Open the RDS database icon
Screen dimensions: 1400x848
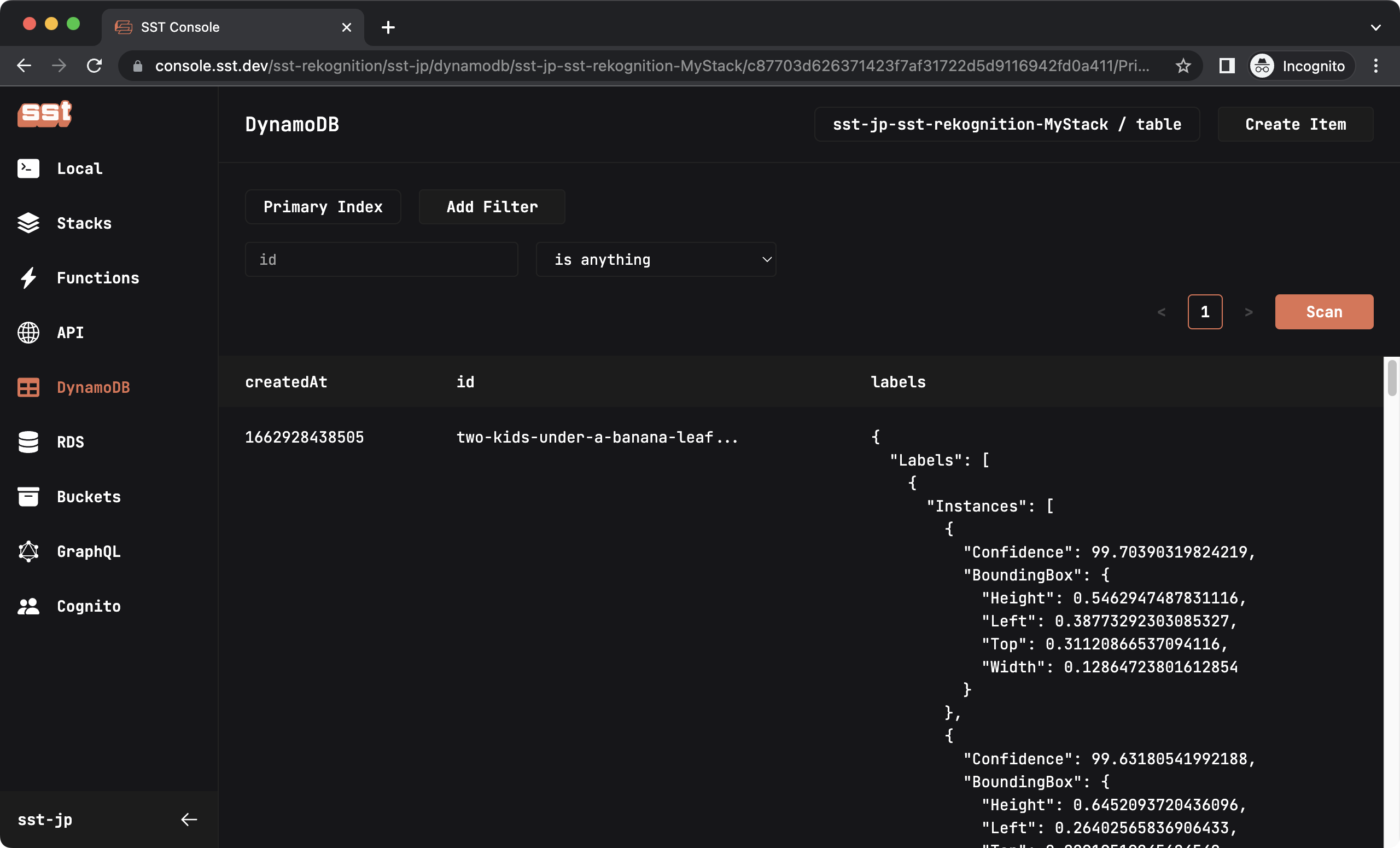[x=28, y=442]
